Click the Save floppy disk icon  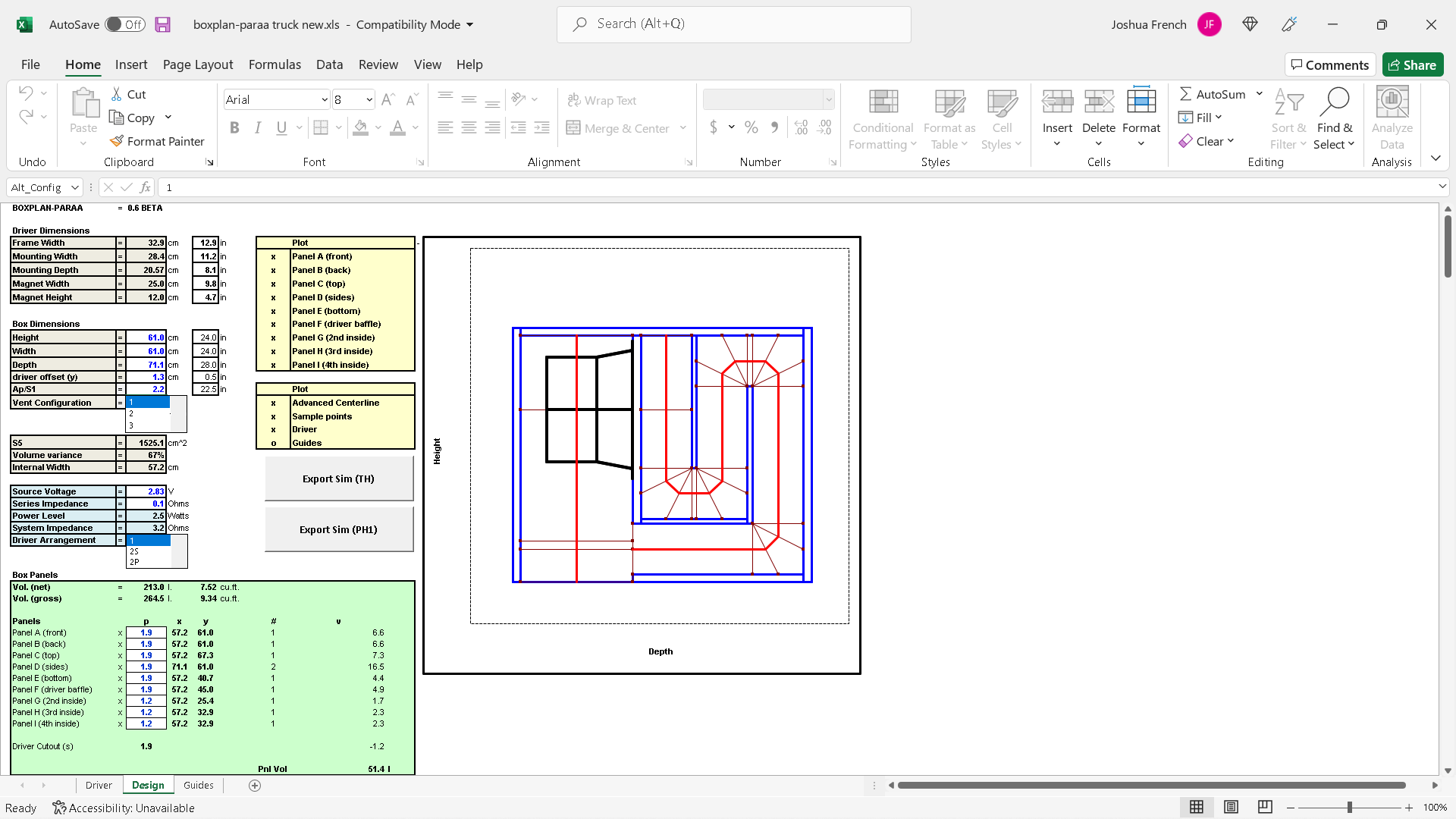click(x=162, y=24)
